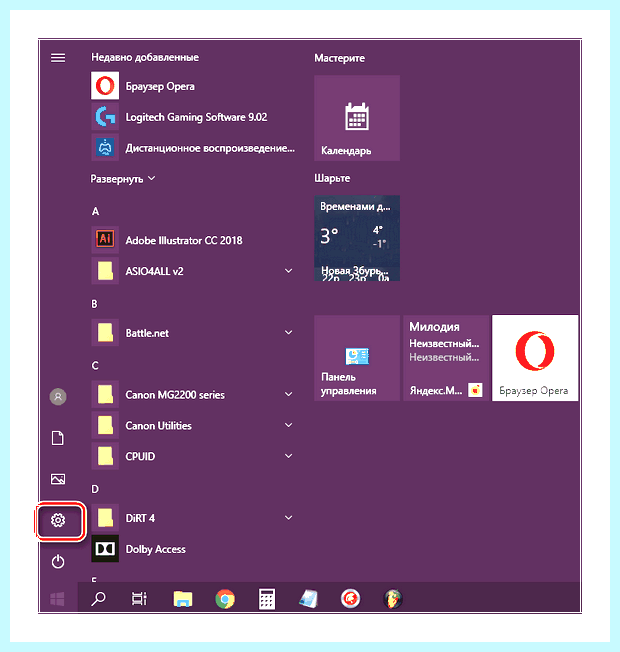The height and width of the screenshot is (652, 620).
Task: Open FL Studio fruit icon on taskbar
Action: click(x=393, y=599)
